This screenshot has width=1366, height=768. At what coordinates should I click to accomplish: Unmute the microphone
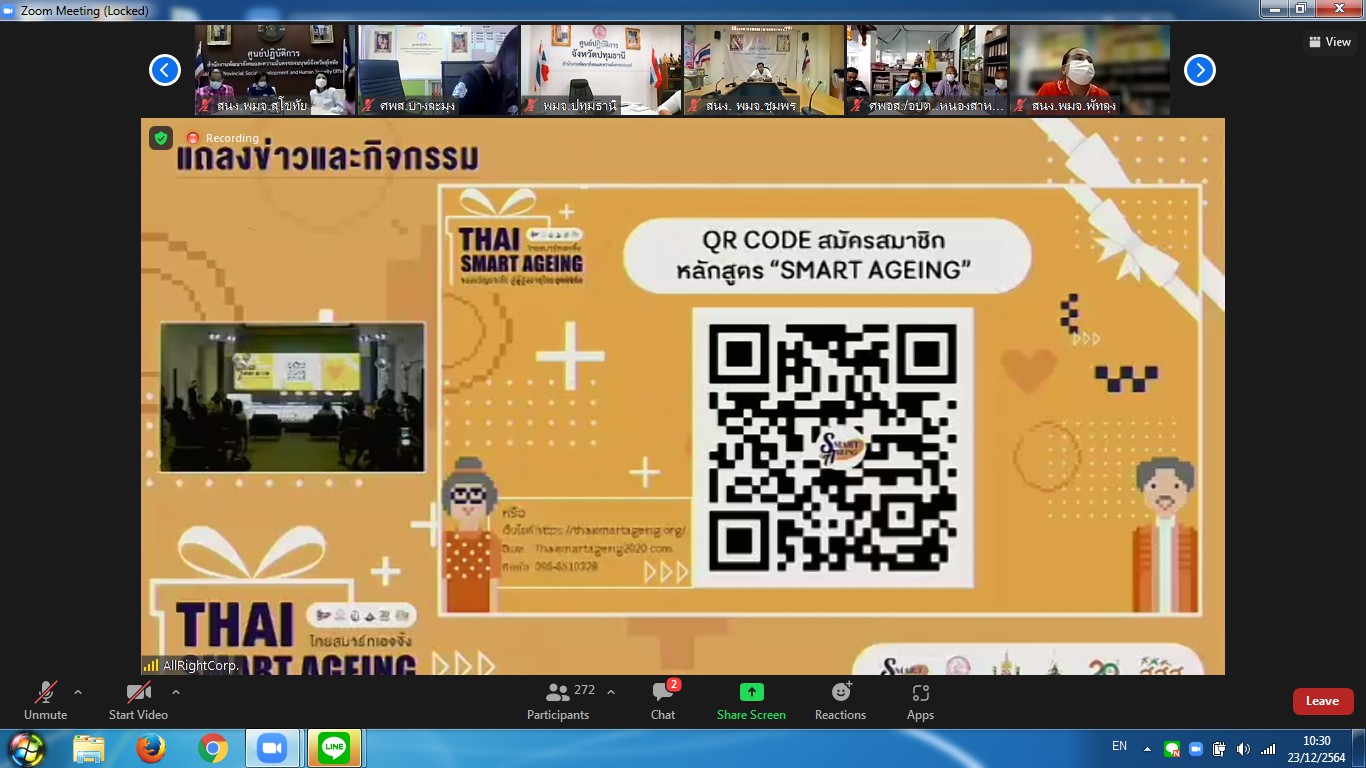pos(45,700)
